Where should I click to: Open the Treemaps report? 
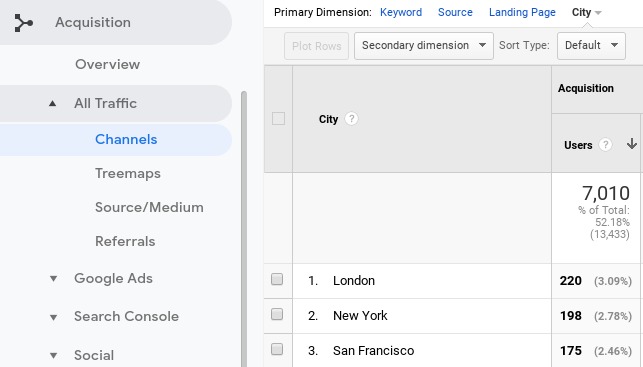[128, 173]
